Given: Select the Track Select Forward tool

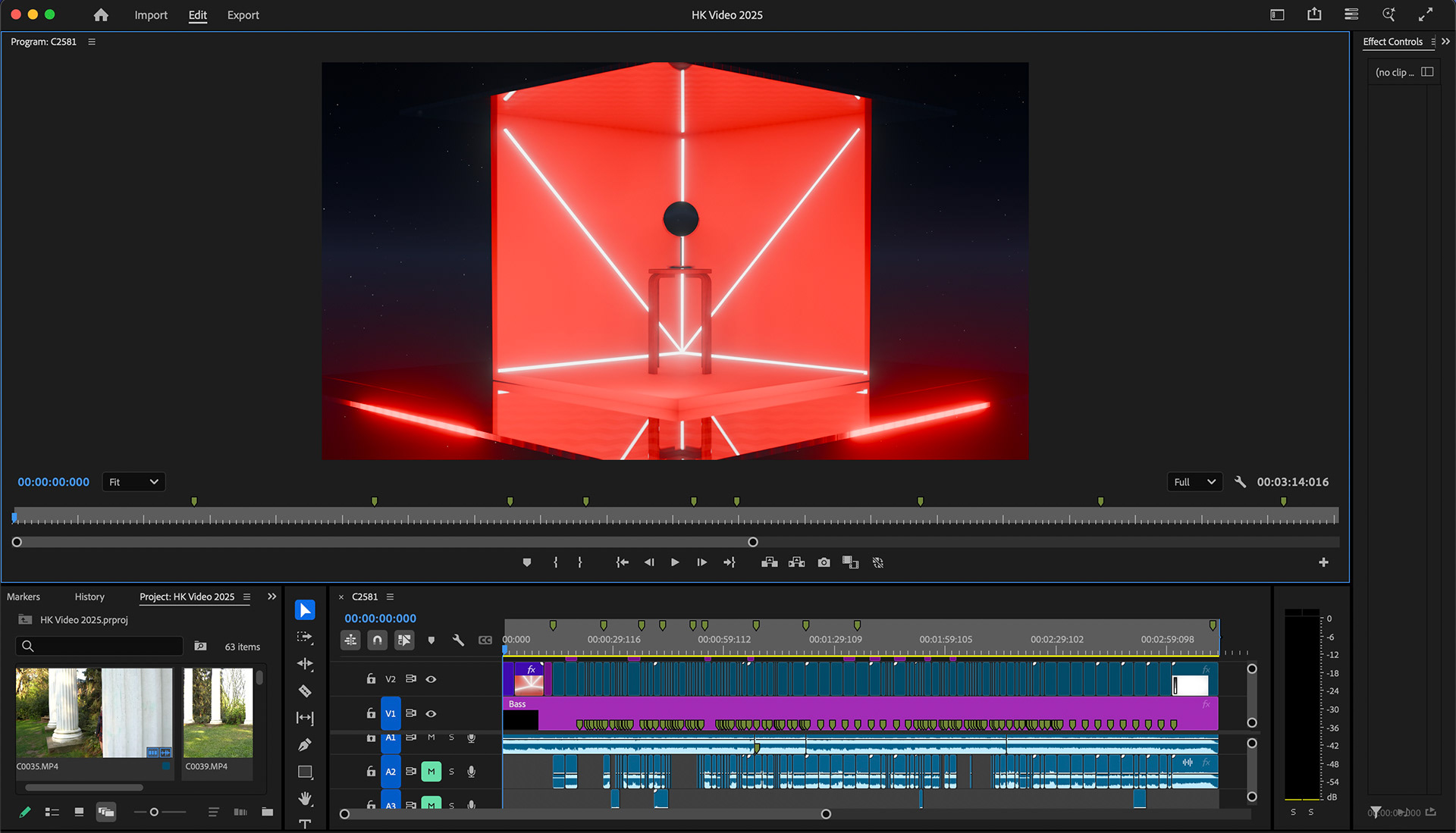Looking at the screenshot, I should coord(305,637).
